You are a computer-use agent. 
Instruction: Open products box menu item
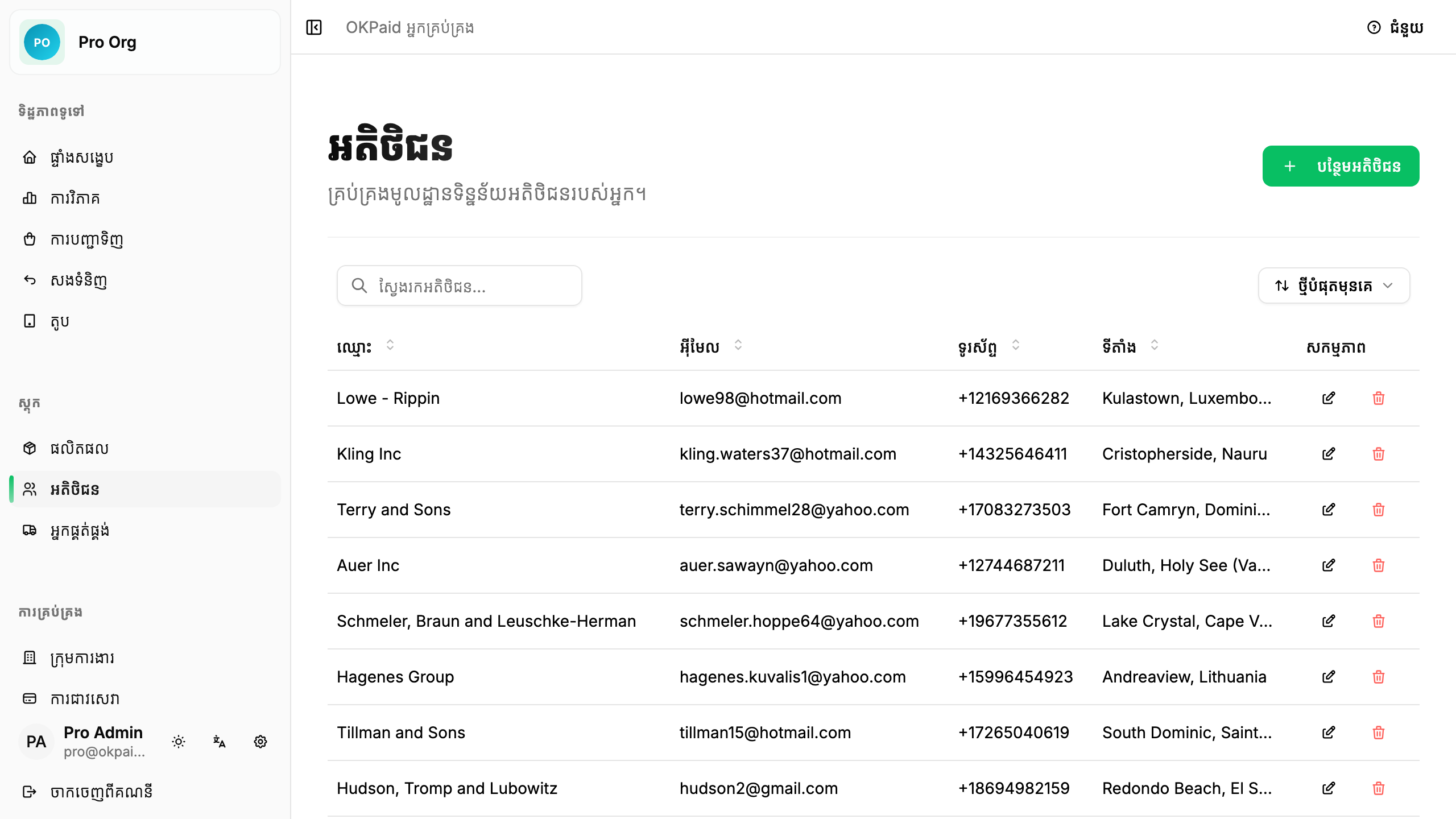click(145, 448)
